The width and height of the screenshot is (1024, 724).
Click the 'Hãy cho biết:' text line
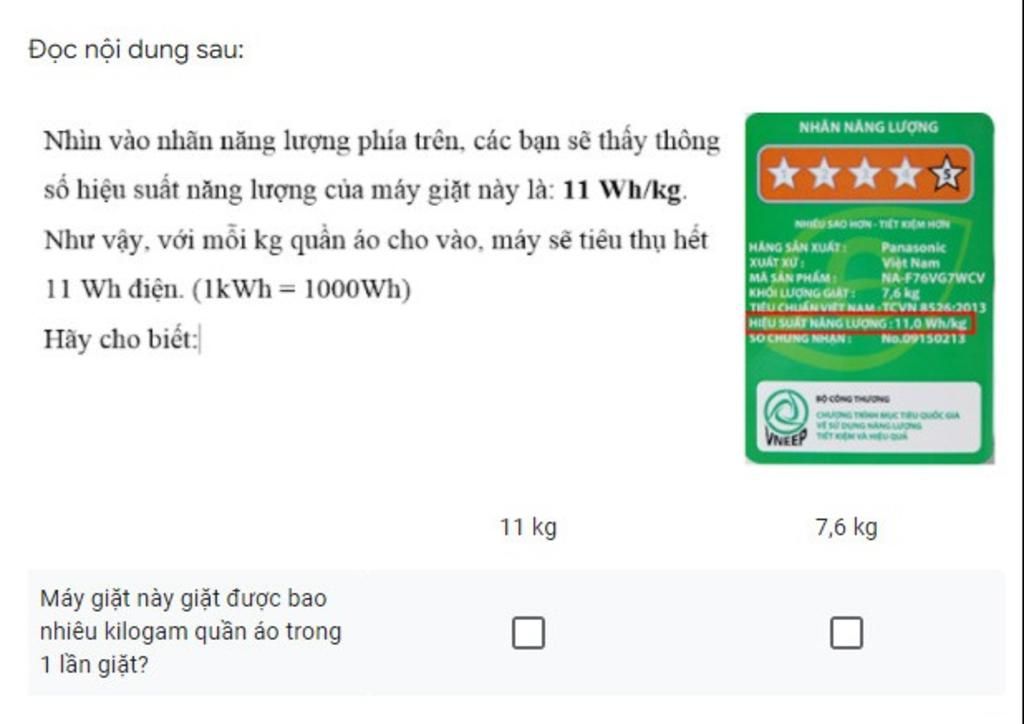[120, 339]
